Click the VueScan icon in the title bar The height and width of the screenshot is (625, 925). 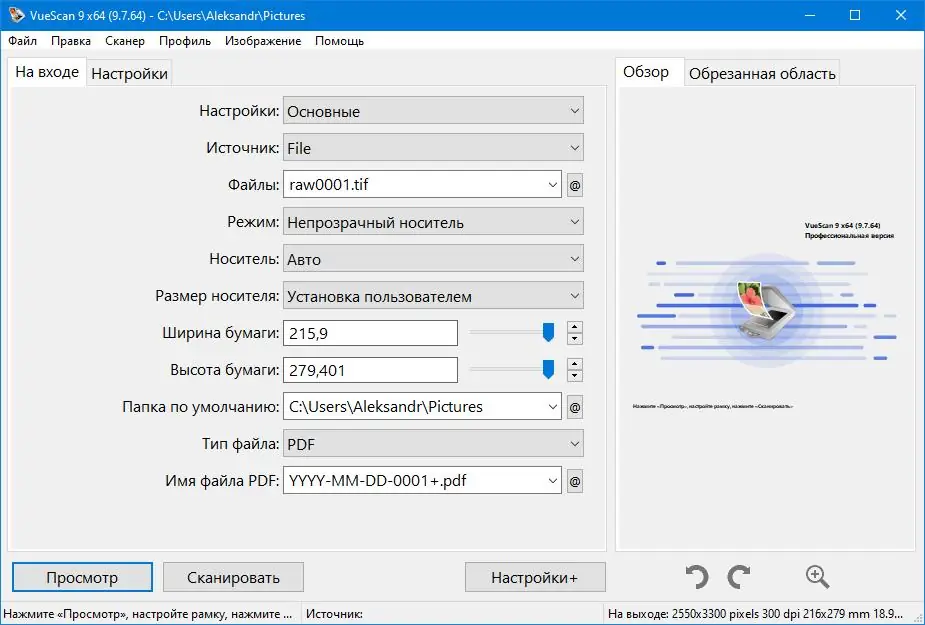click(x=14, y=15)
